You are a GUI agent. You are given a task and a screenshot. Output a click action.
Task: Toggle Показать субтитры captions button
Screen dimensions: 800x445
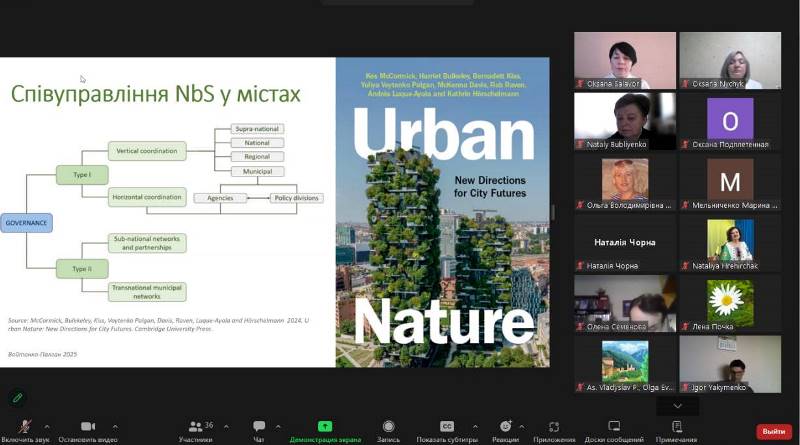(447, 427)
